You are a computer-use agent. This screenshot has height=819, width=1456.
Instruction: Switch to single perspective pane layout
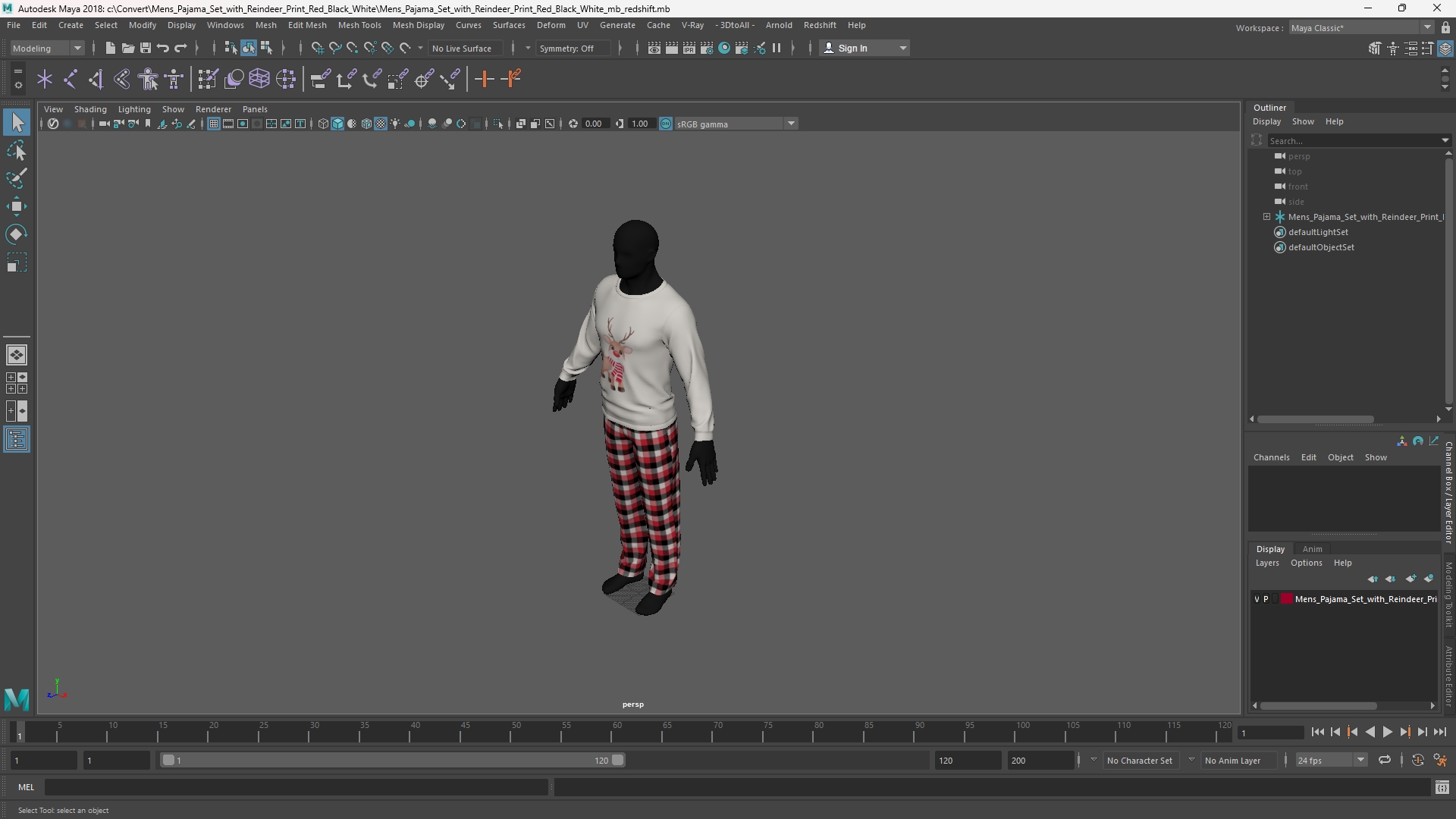tap(17, 355)
